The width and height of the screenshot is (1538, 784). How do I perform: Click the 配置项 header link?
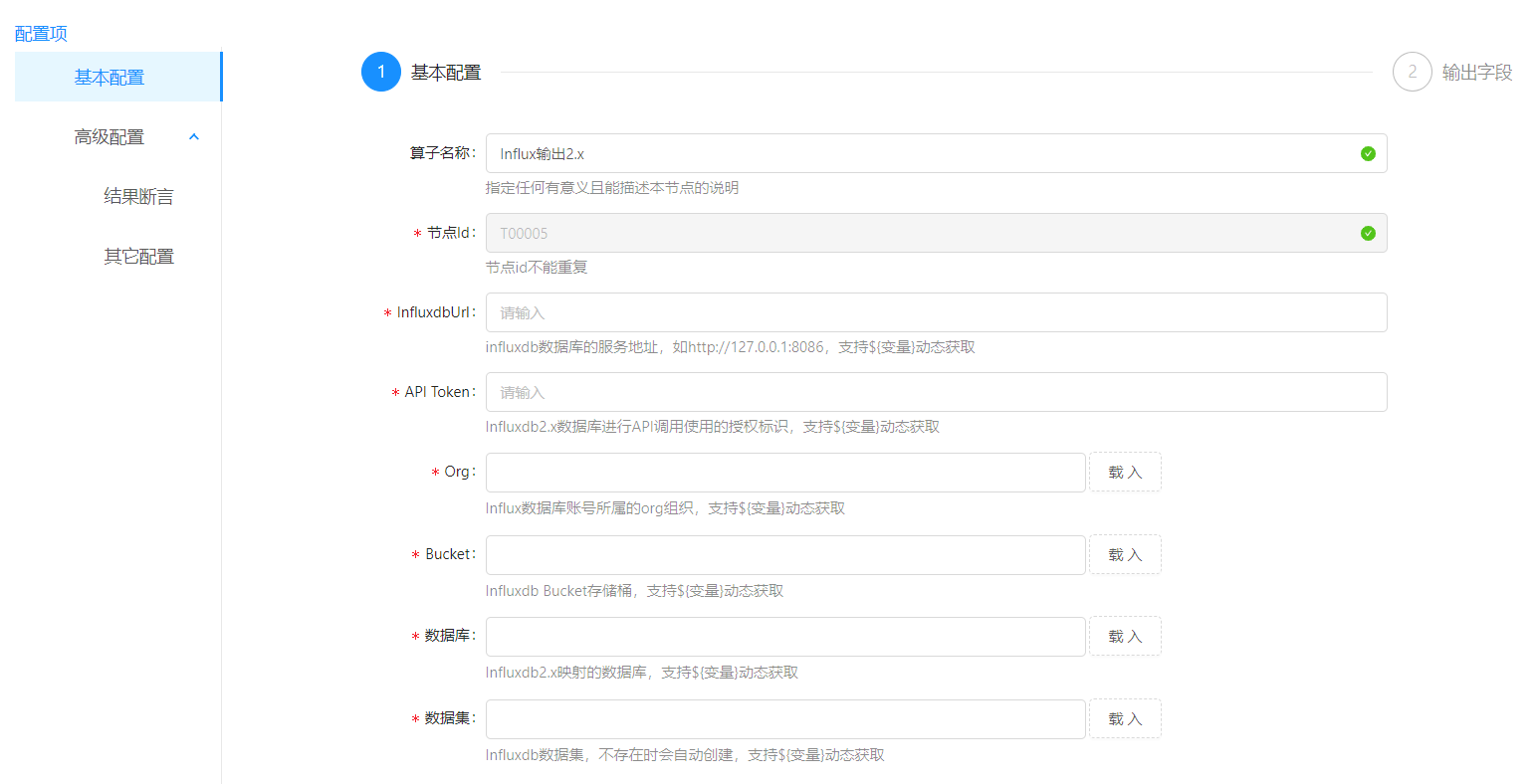[x=41, y=34]
